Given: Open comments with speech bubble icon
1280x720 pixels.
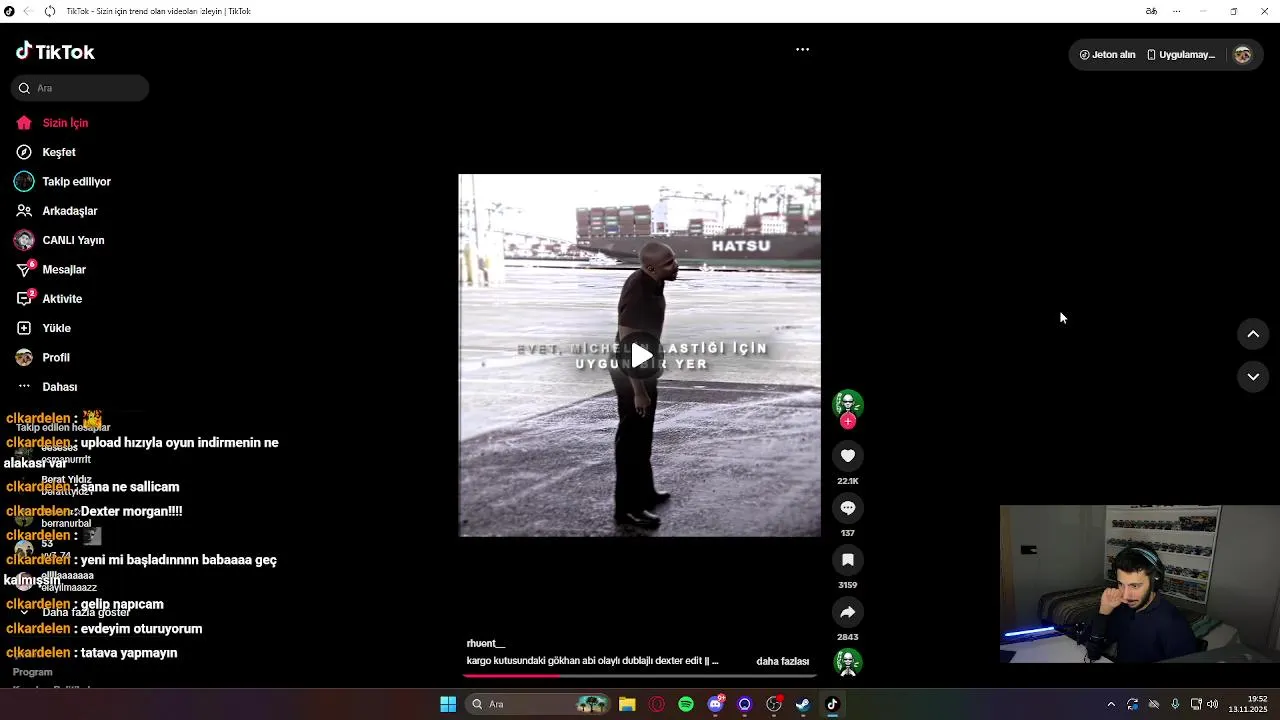Looking at the screenshot, I should tap(848, 508).
